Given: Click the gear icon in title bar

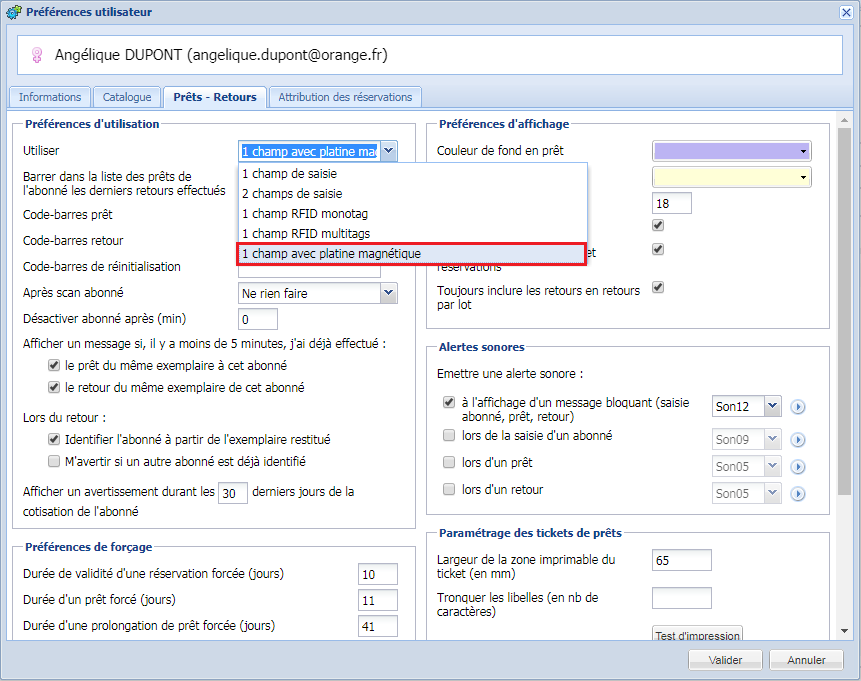Looking at the screenshot, I should [12, 12].
